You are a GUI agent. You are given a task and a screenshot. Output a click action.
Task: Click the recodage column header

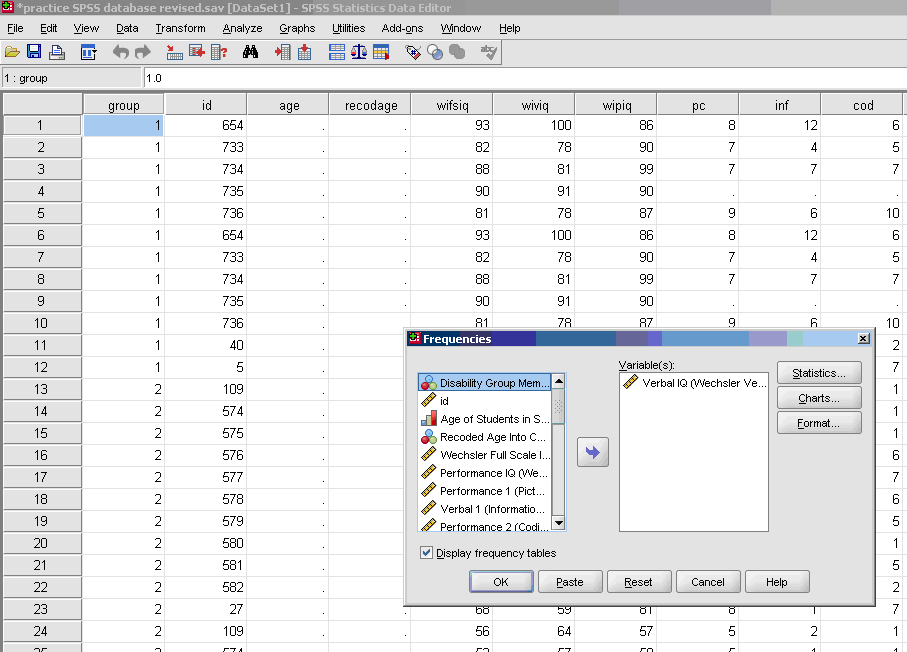(x=371, y=105)
